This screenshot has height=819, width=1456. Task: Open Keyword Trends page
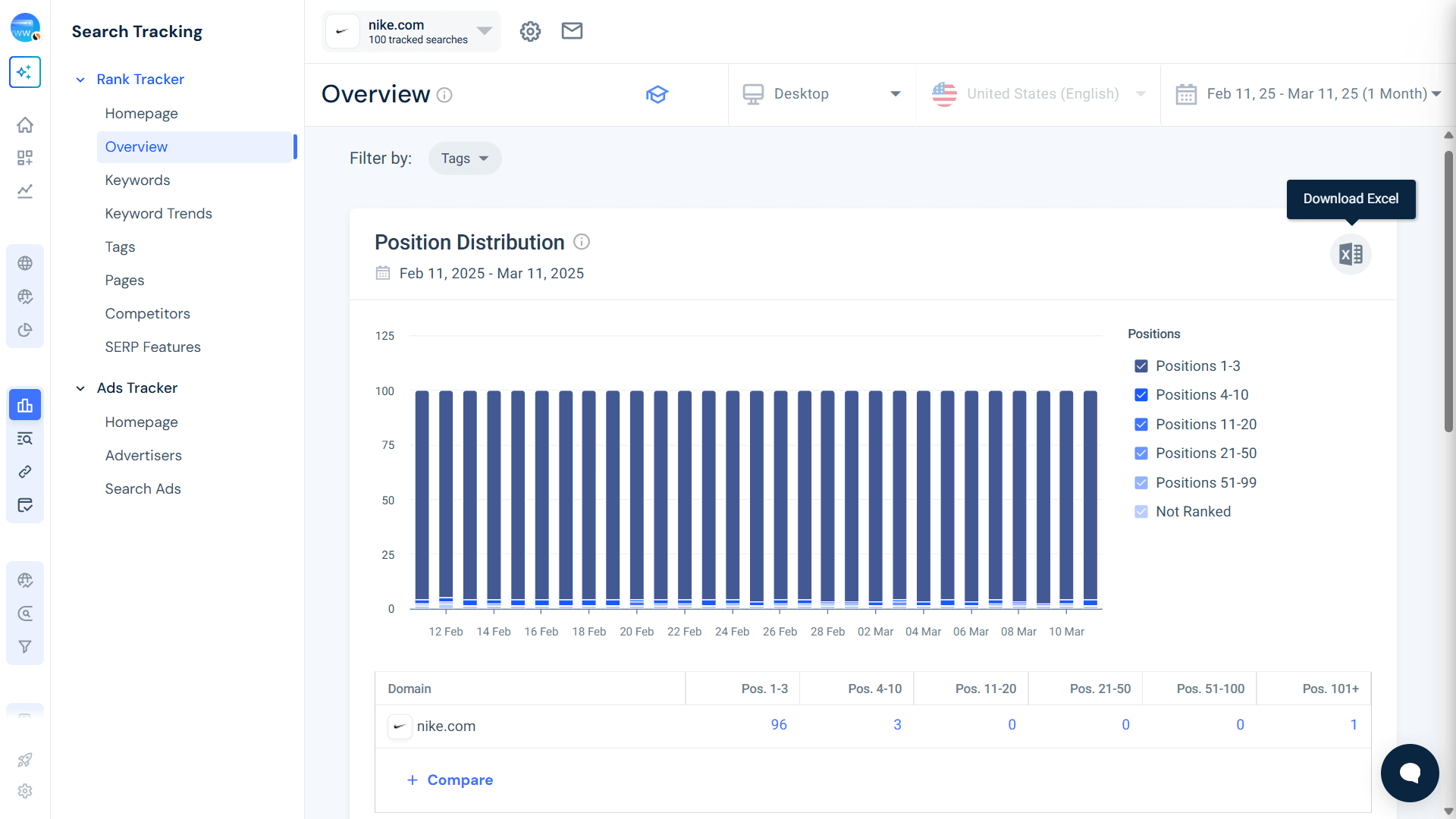tap(158, 214)
